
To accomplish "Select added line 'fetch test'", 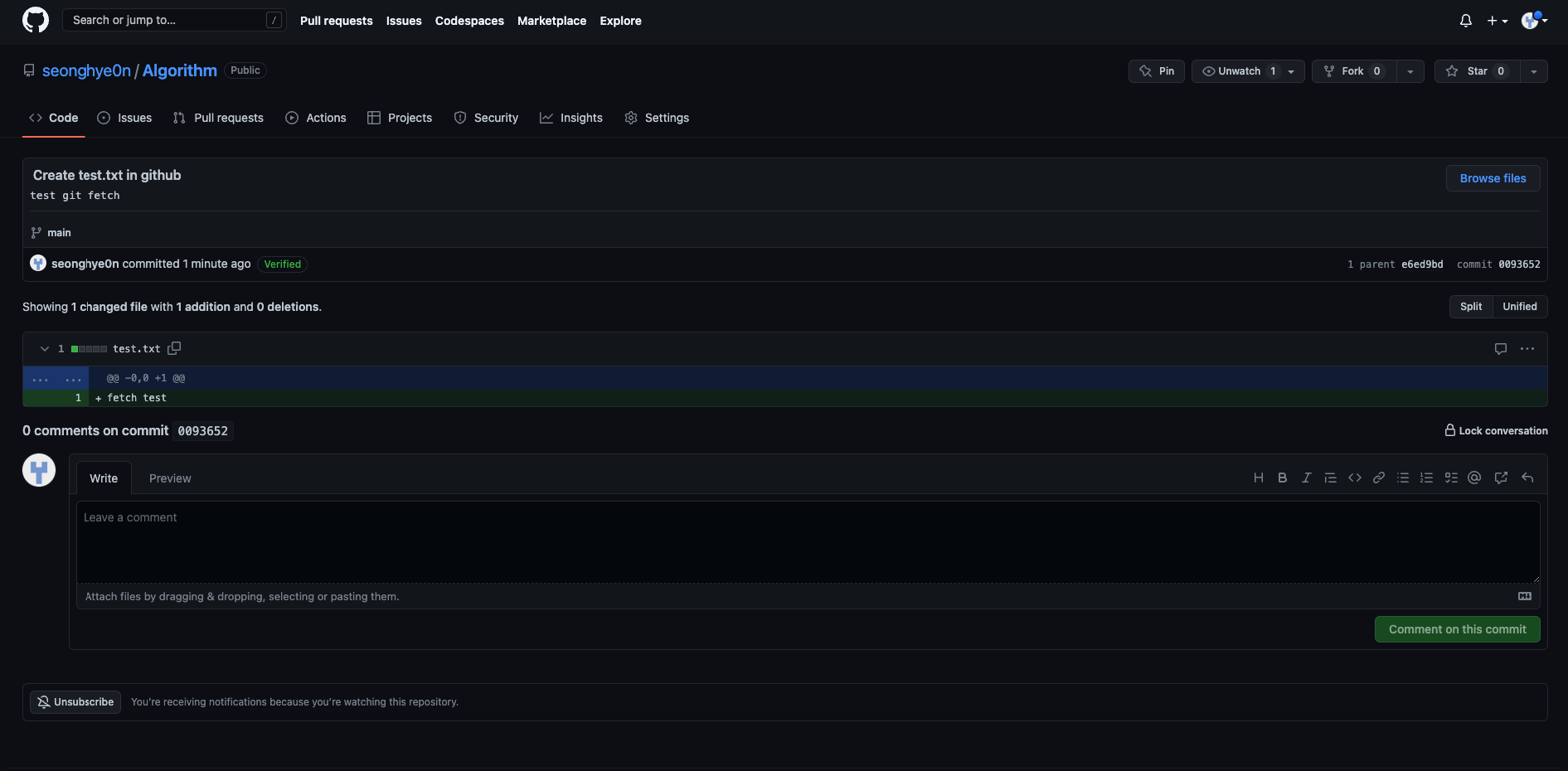I will pyautogui.click(x=137, y=398).
